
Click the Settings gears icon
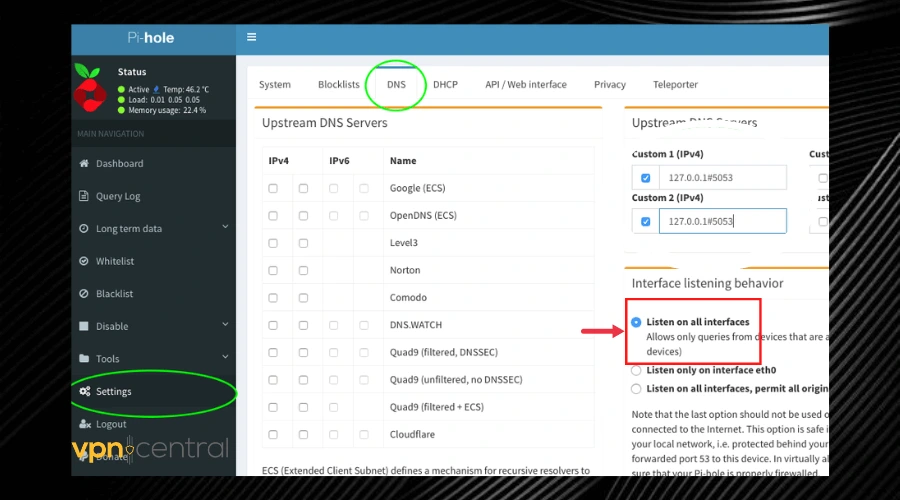[x=85, y=392]
